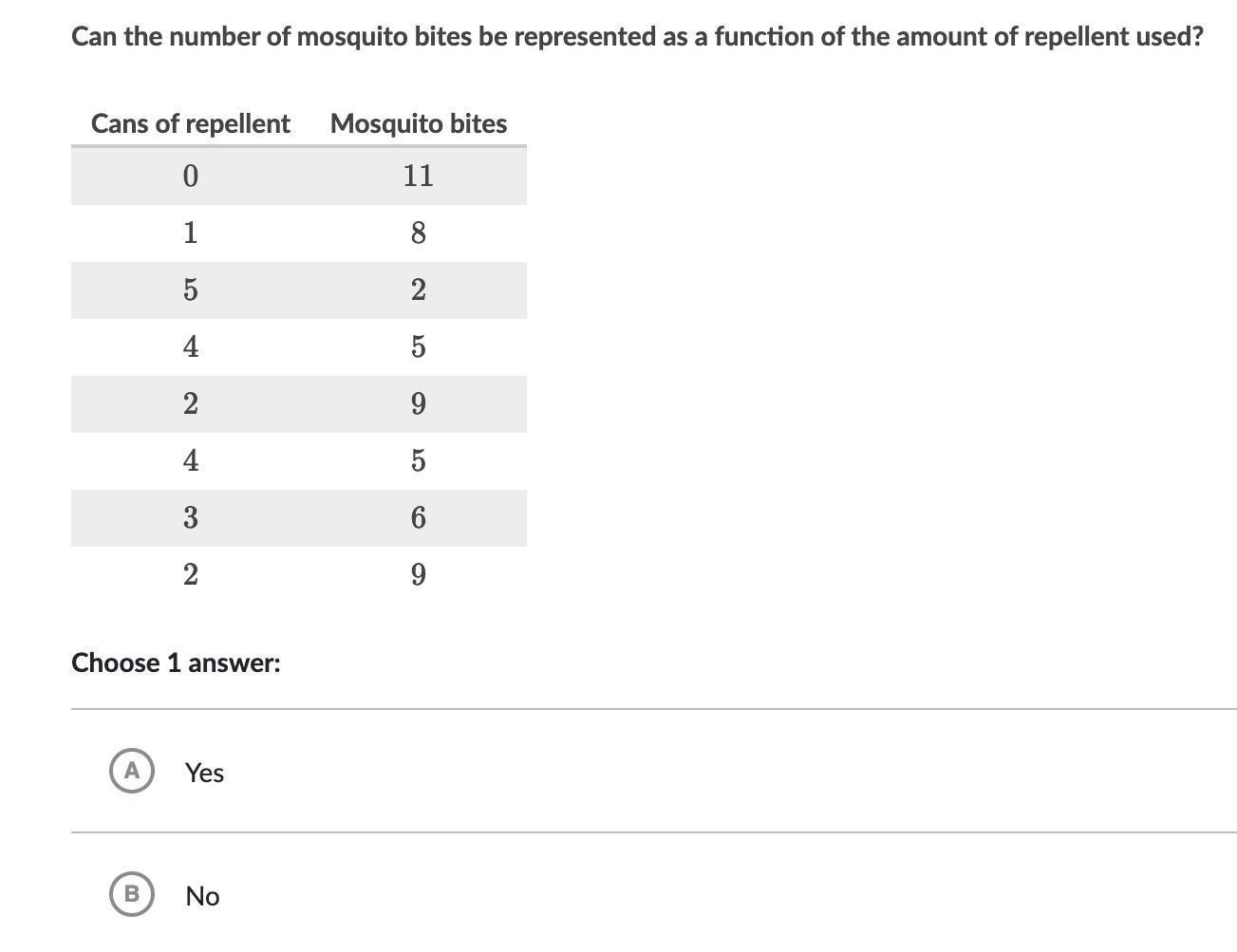Screen dimensions: 1237x952
Task: Click the 6 in Mosquito bites column
Action: [418, 517]
